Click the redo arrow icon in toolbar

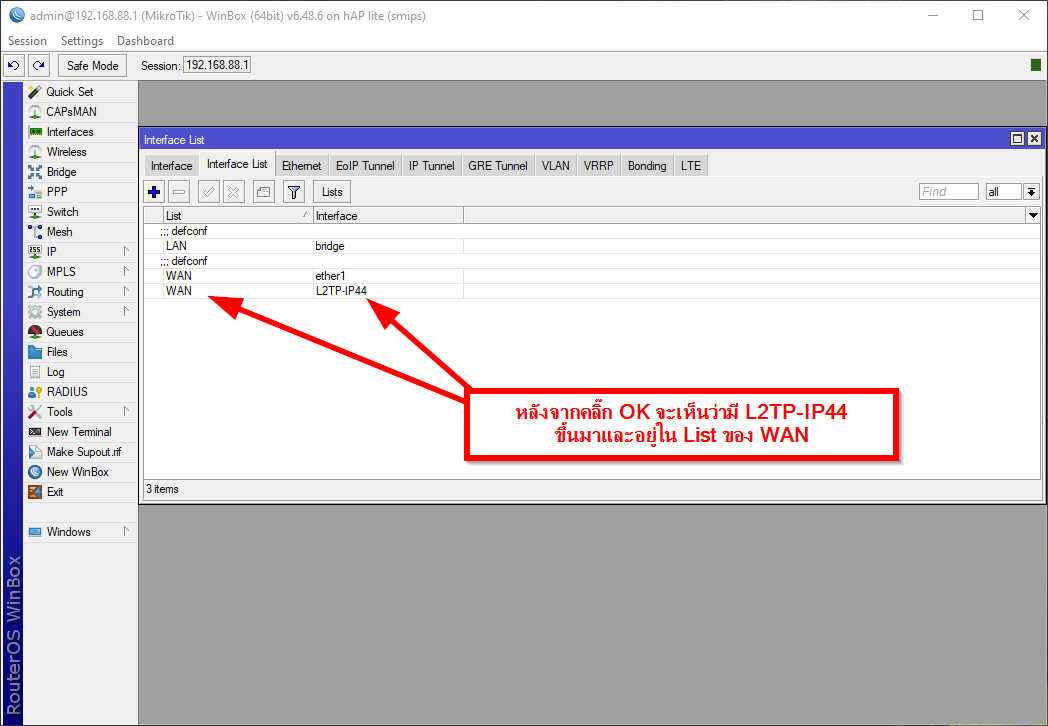(x=39, y=66)
